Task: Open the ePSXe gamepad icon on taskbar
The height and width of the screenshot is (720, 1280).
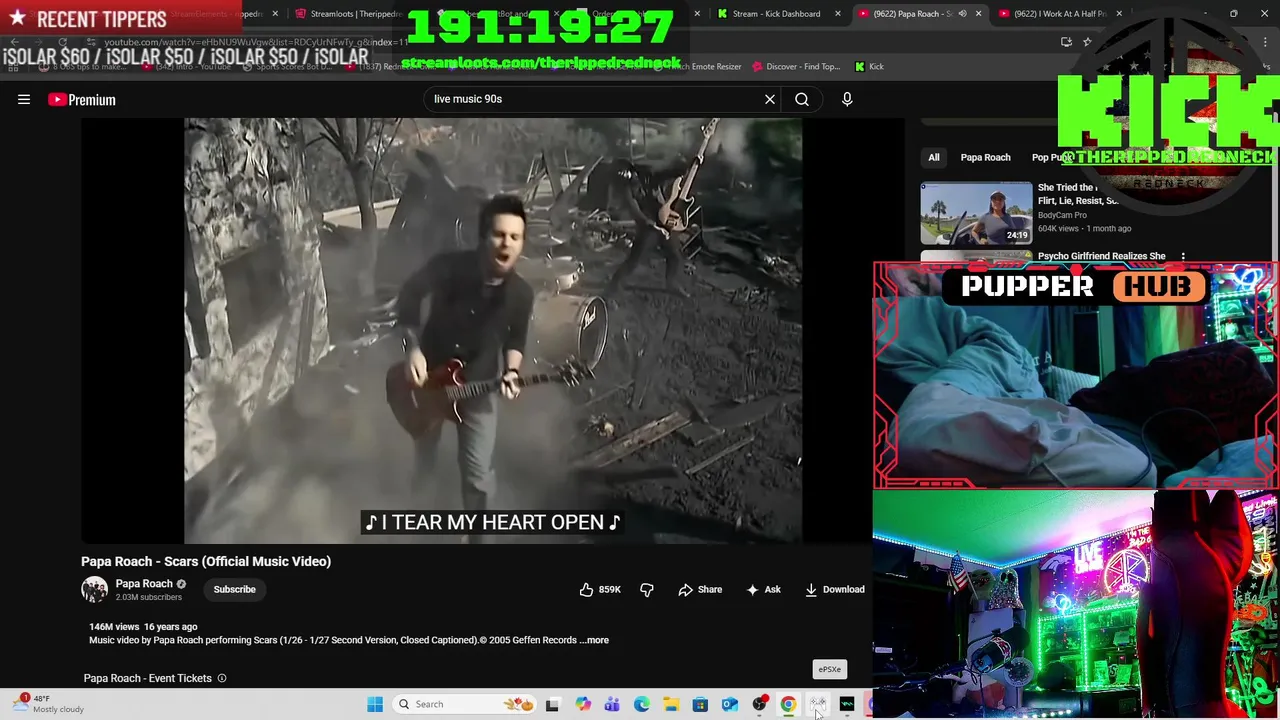Action: coord(818,704)
